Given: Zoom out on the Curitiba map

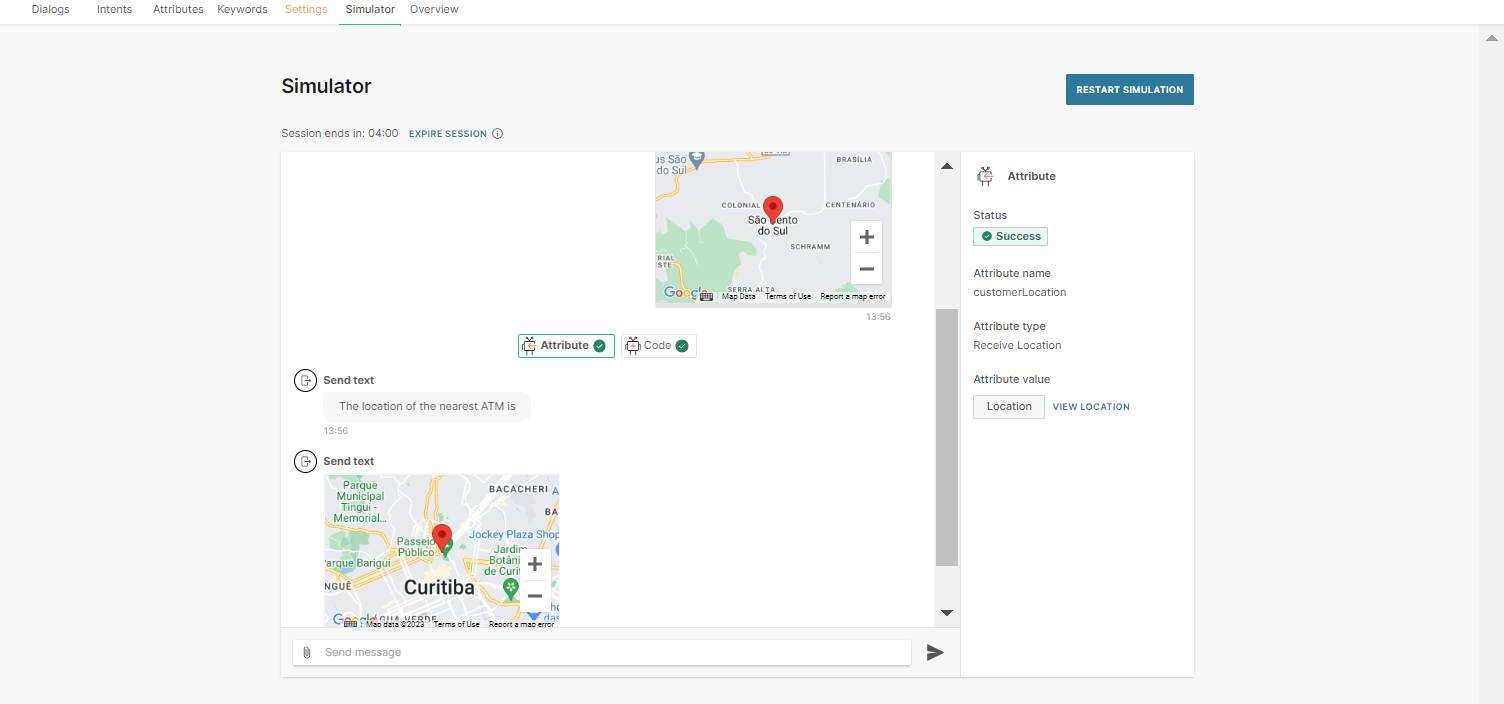Looking at the screenshot, I should coord(534,596).
